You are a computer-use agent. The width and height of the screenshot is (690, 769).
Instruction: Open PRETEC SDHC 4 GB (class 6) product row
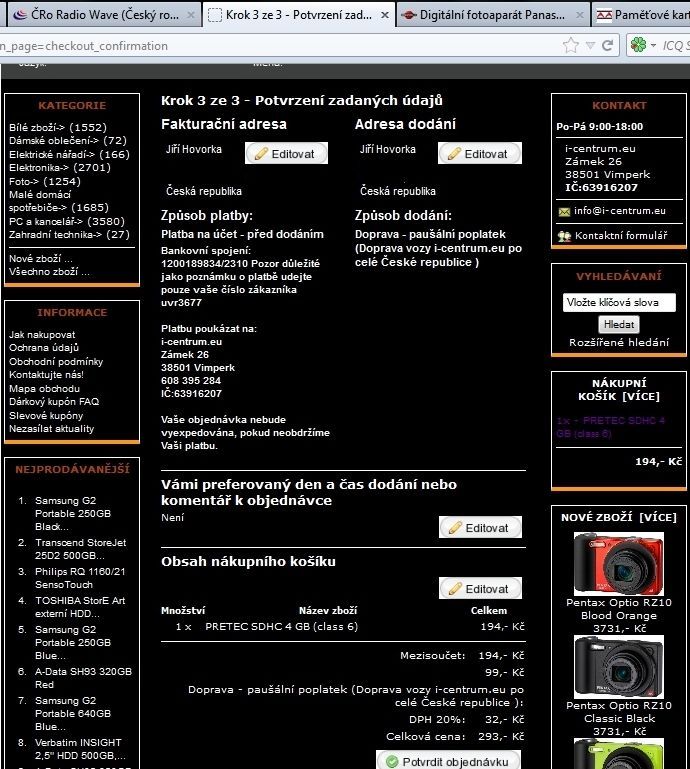click(x=281, y=627)
